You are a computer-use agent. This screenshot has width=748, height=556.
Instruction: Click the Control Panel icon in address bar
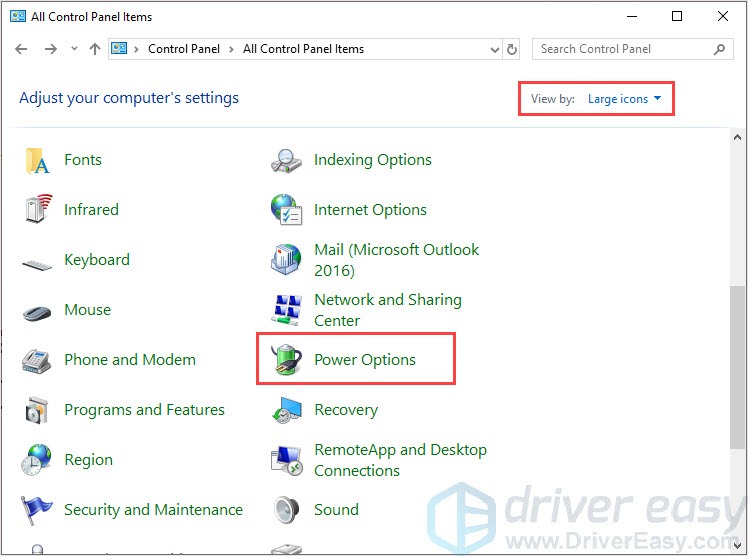[x=119, y=49]
